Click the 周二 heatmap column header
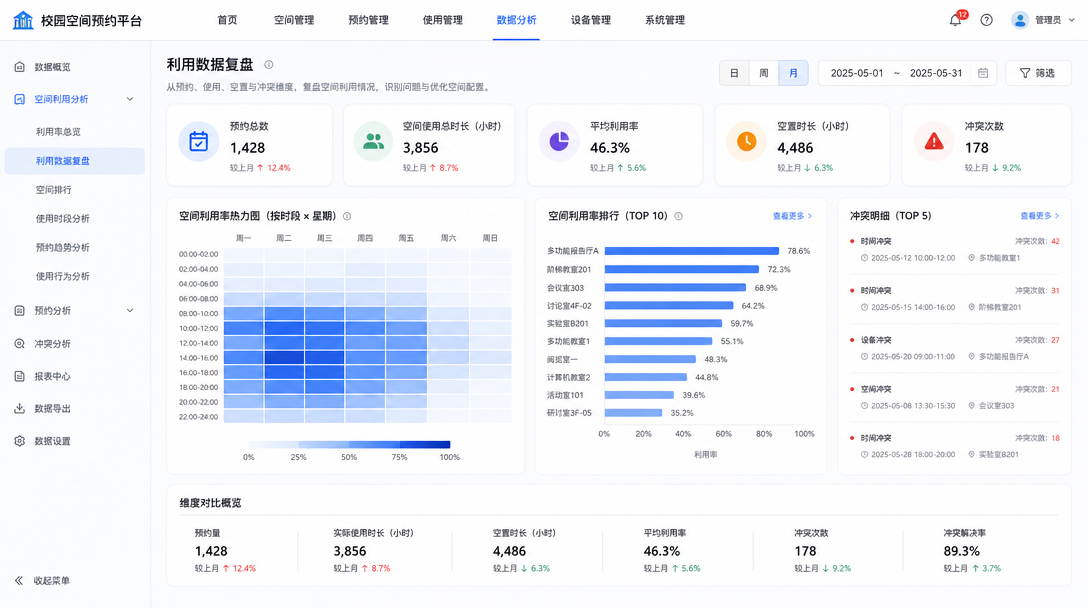This screenshot has height=608, width=1088. 284,238
